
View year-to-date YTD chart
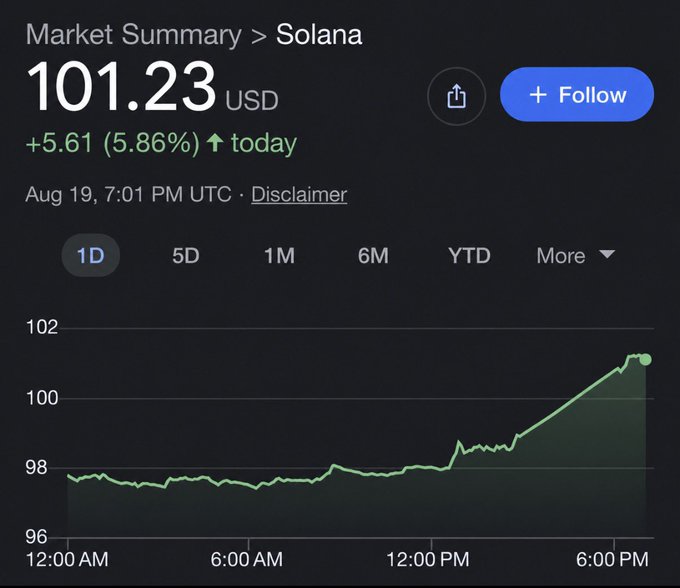click(469, 255)
